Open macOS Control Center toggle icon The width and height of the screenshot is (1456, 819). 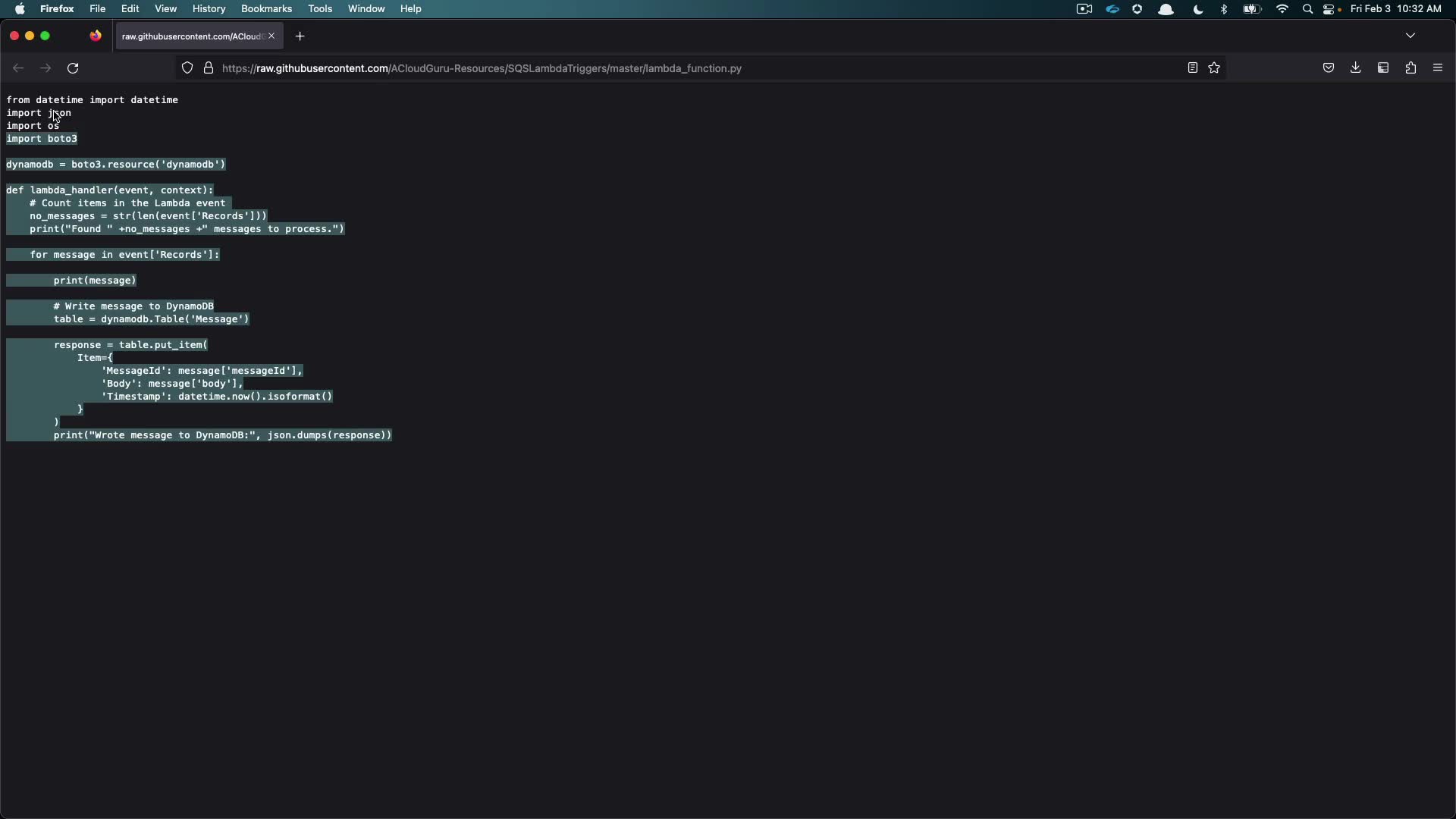click(1329, 9)
